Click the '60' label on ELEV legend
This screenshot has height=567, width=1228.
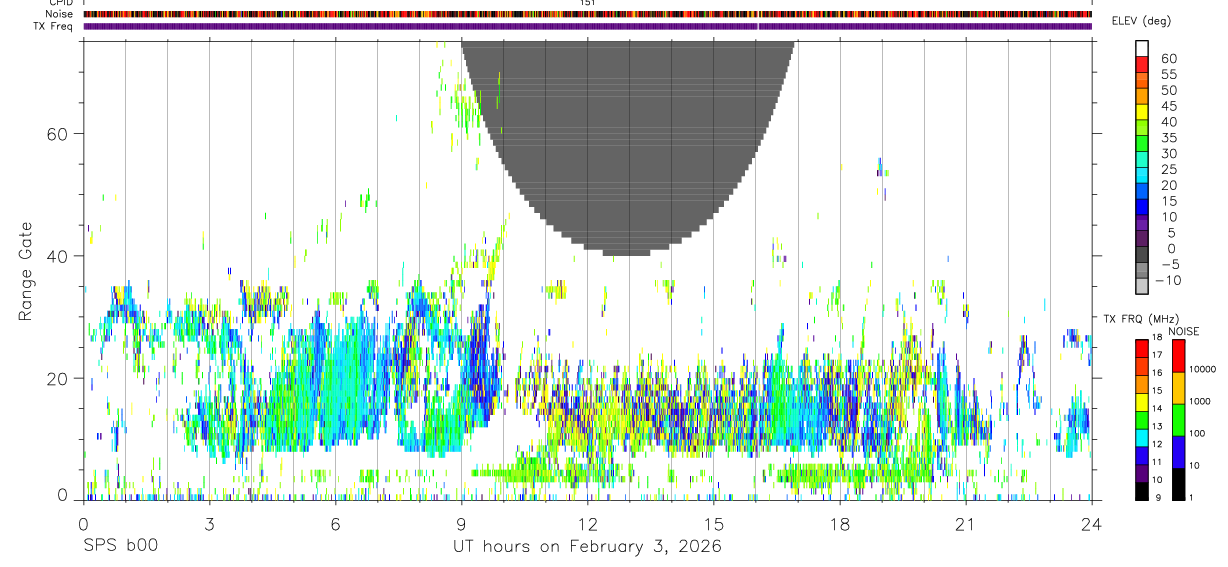point(1168,58)
